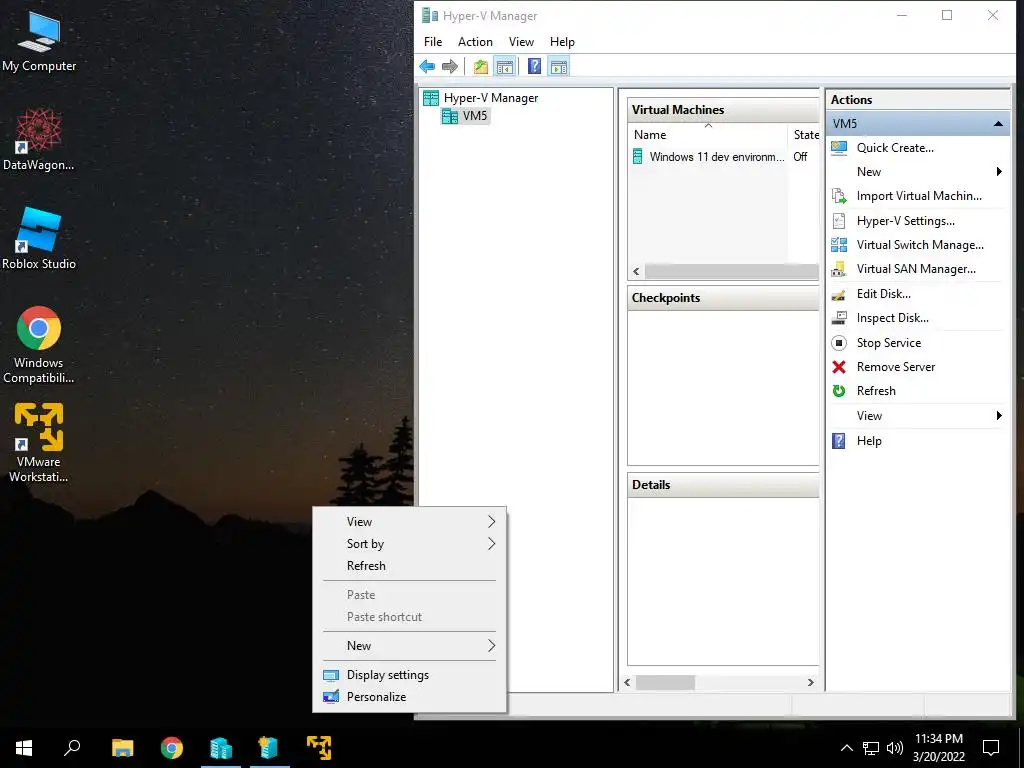Select the Roblox Studio desktop shortcut
1024x768 pixels.
tap(39, 238)
